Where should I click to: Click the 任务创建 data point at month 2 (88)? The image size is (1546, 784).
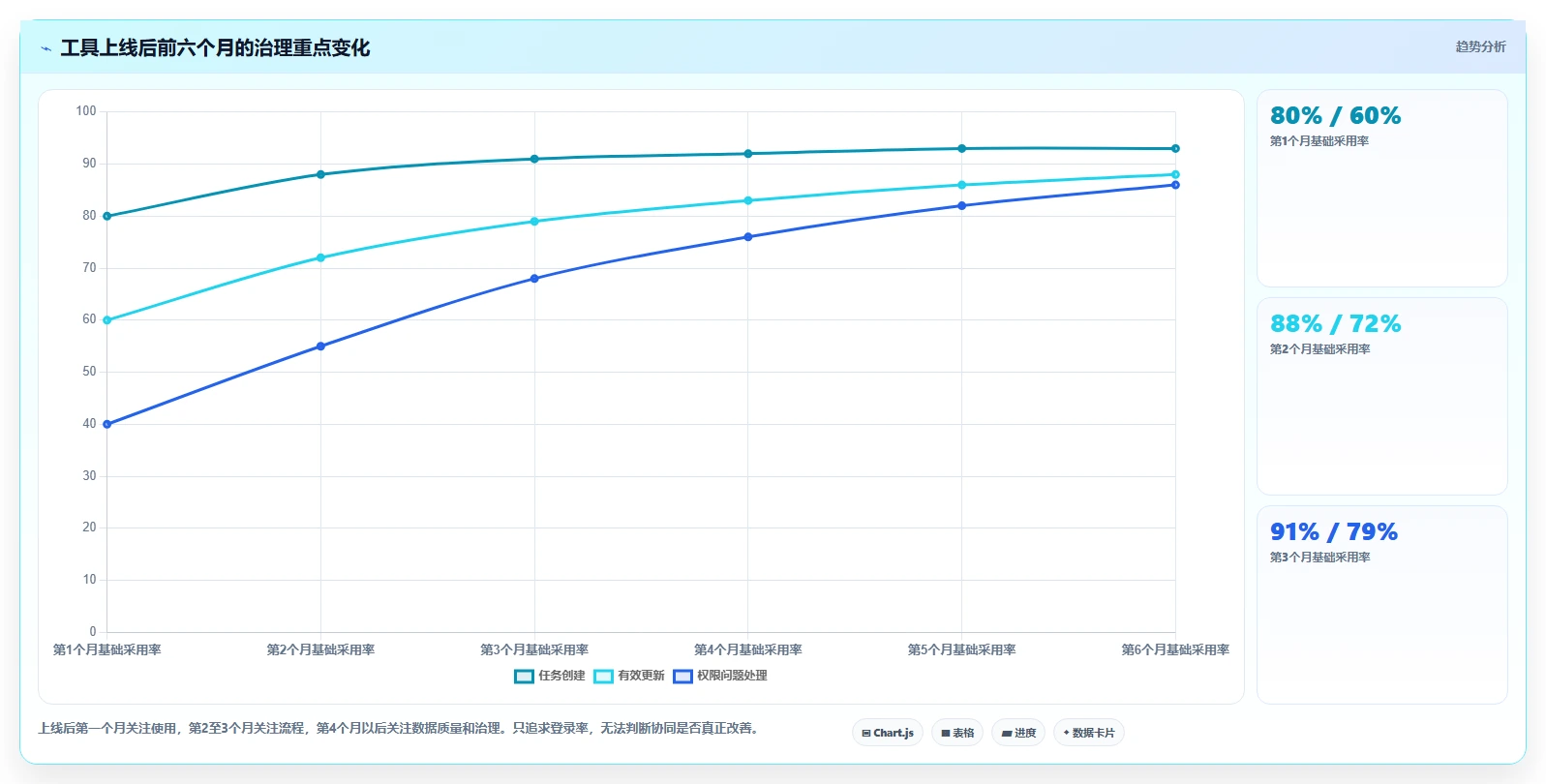320,174
